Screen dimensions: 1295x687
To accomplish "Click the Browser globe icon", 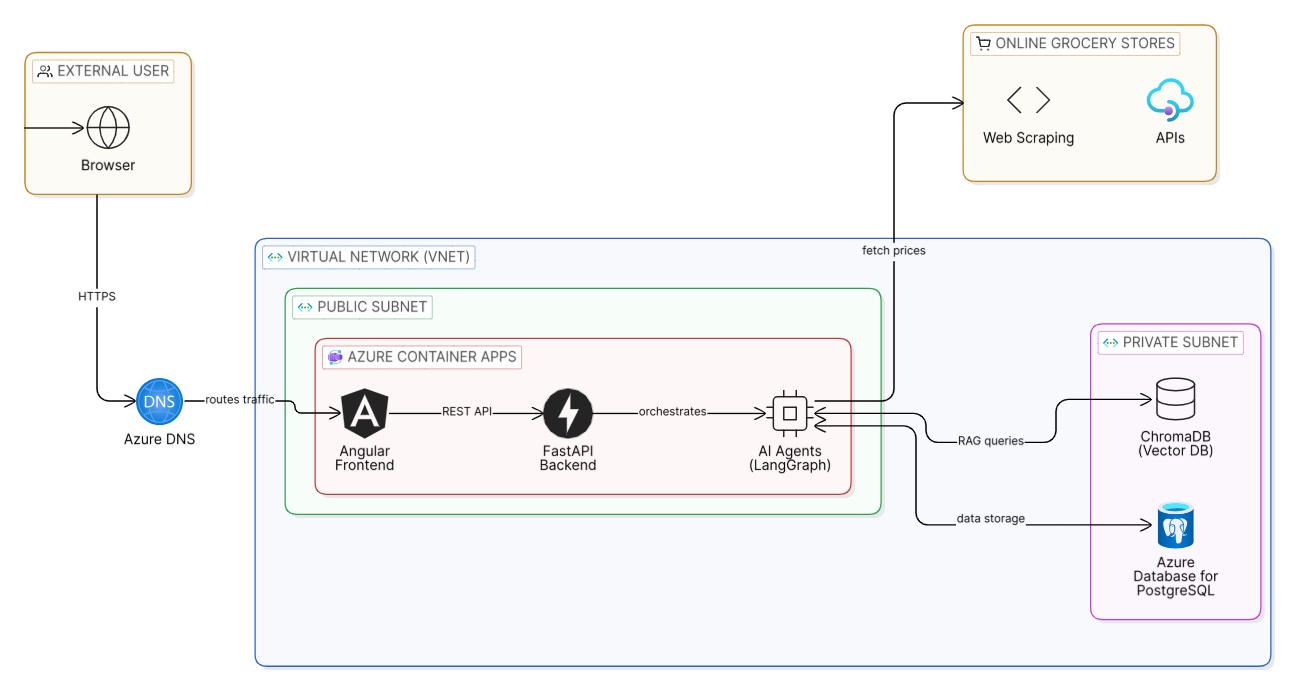I will point(108,128).
